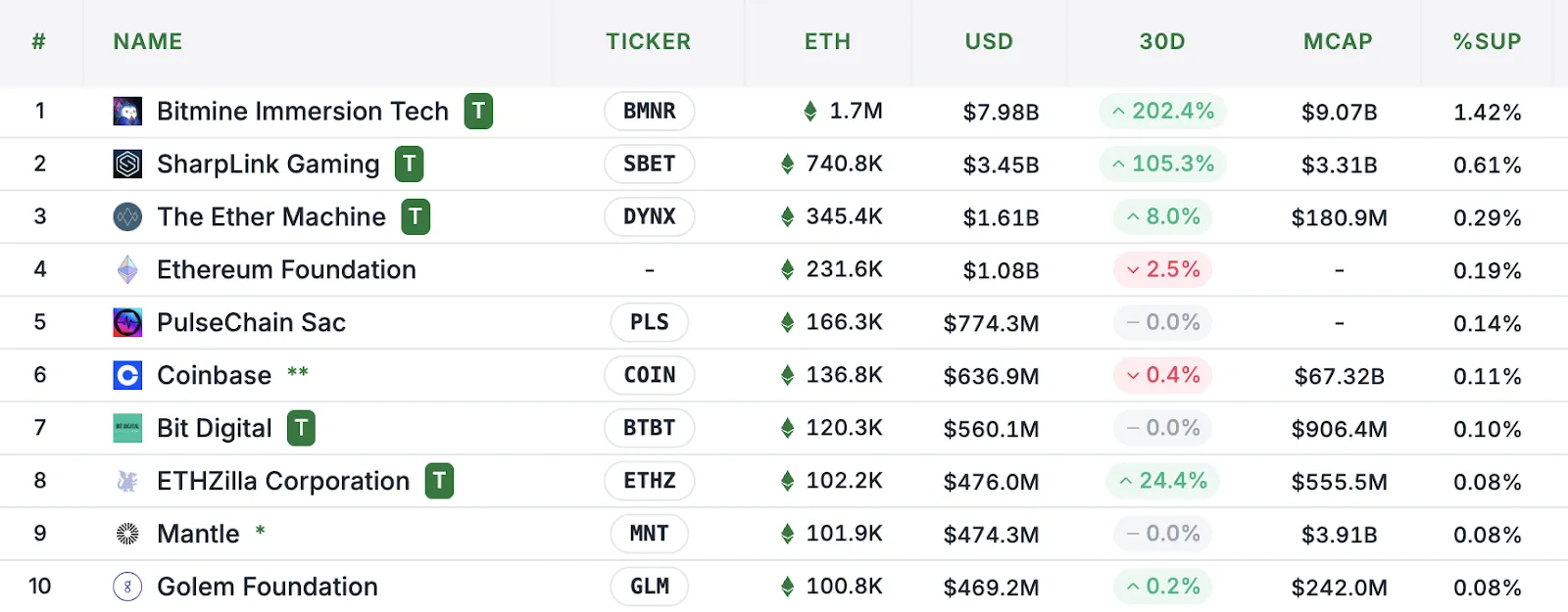
Task: Open the SharpLink Gaming company link
Action: pyautogui.click(x=268, y=164)
